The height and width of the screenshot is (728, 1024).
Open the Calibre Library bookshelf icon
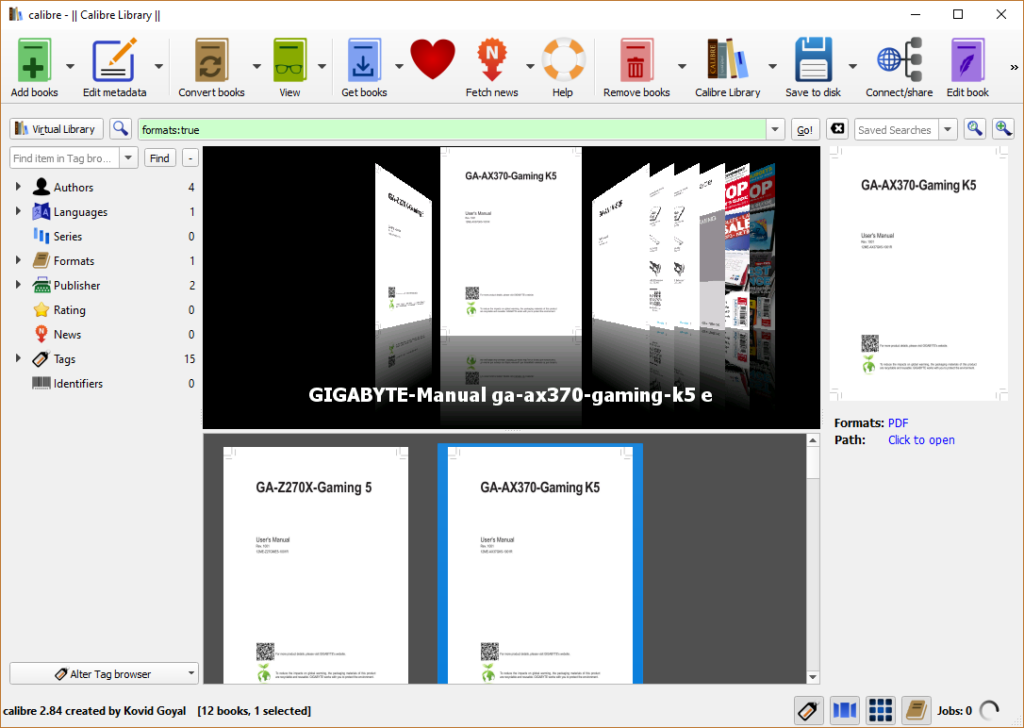point(728,60)
